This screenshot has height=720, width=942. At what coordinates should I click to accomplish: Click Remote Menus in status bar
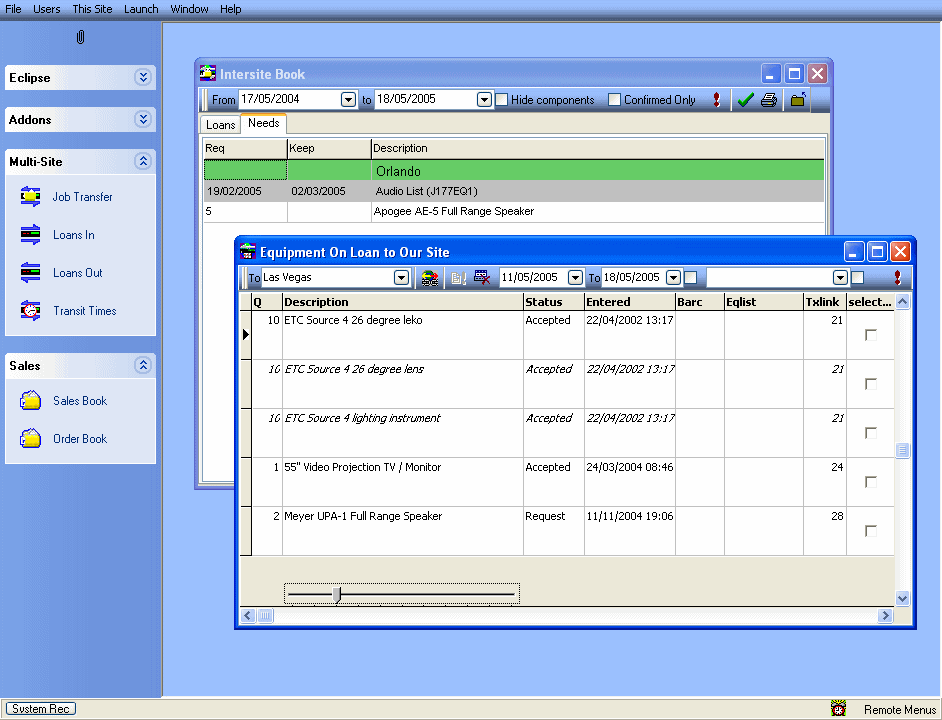pyautogui.click(x=899, y=710)
